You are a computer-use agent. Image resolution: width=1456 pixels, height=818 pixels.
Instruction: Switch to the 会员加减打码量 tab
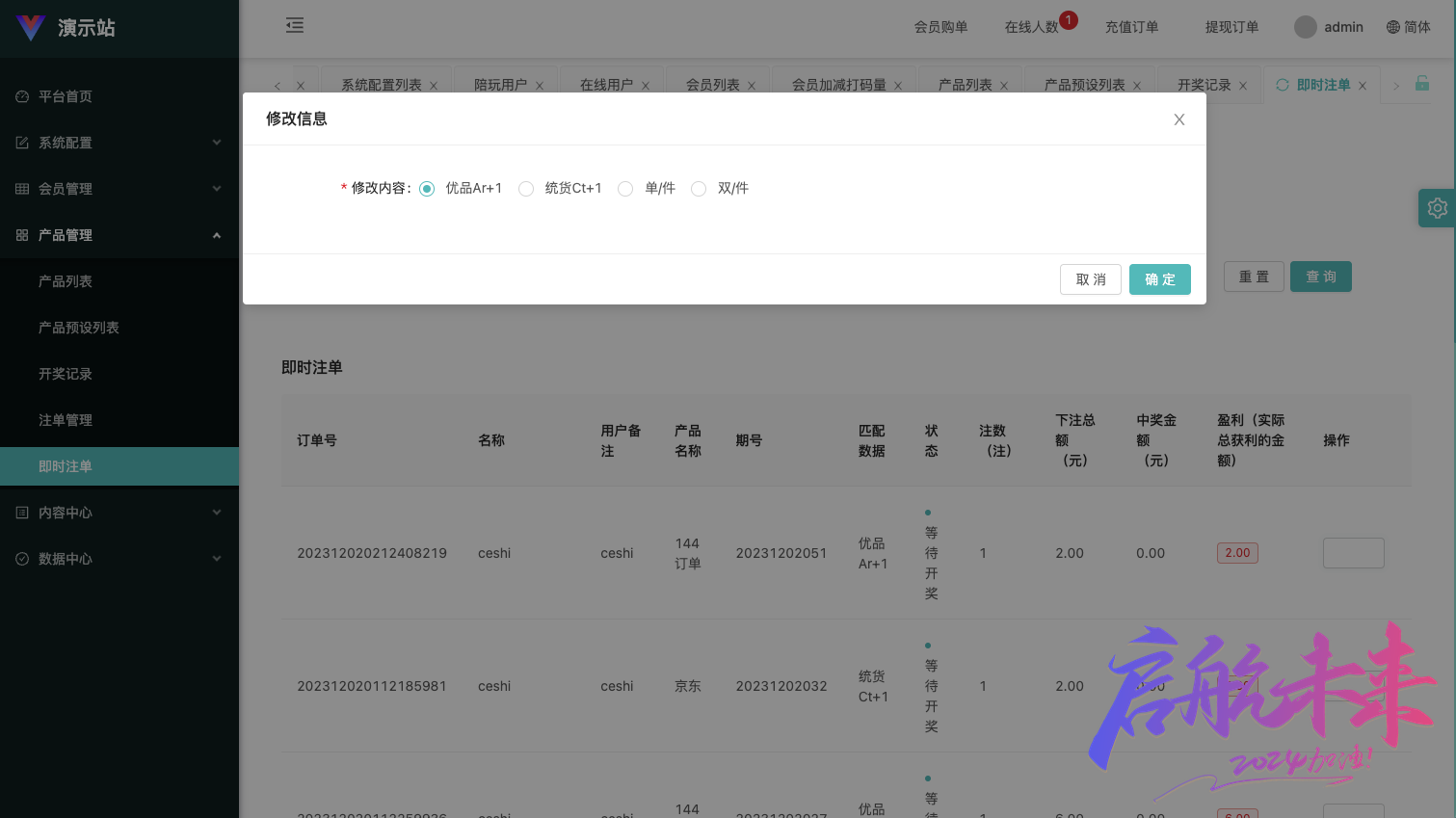pyautogui.click(x=839, y=85)
